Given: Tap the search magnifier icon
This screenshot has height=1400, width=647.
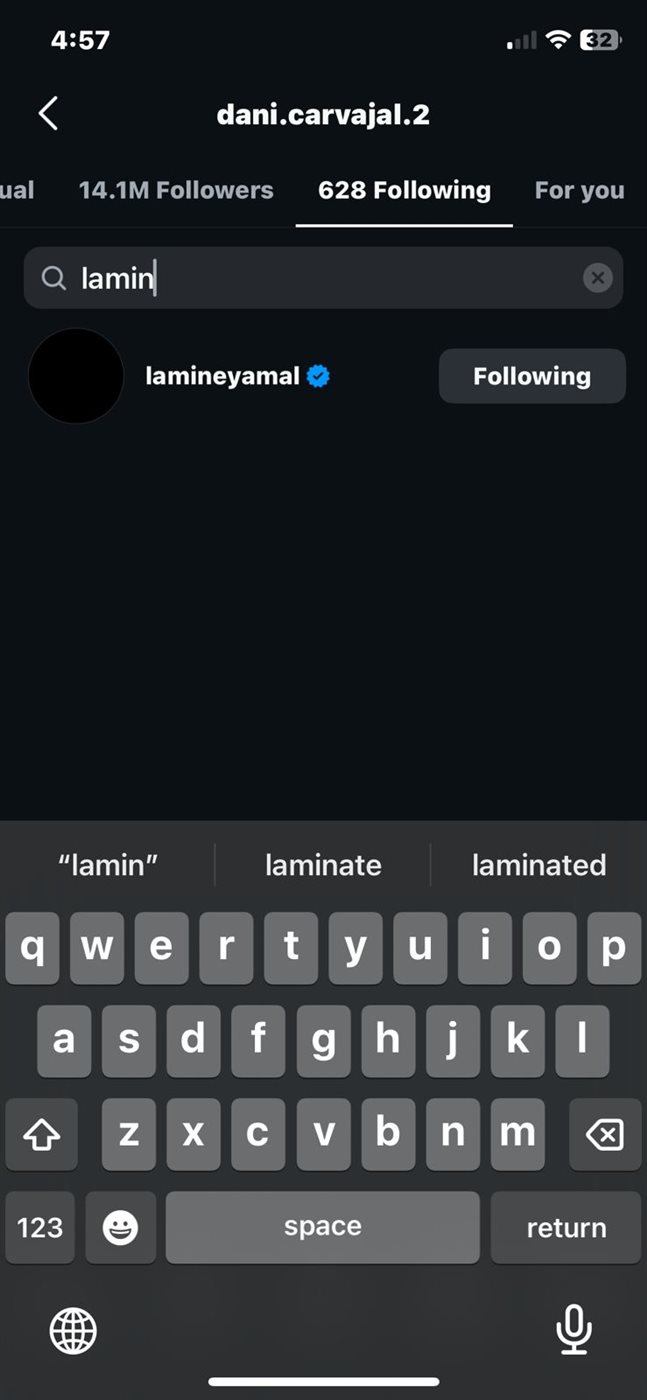Looking at the screenshot, I should (x=54, y=278).
